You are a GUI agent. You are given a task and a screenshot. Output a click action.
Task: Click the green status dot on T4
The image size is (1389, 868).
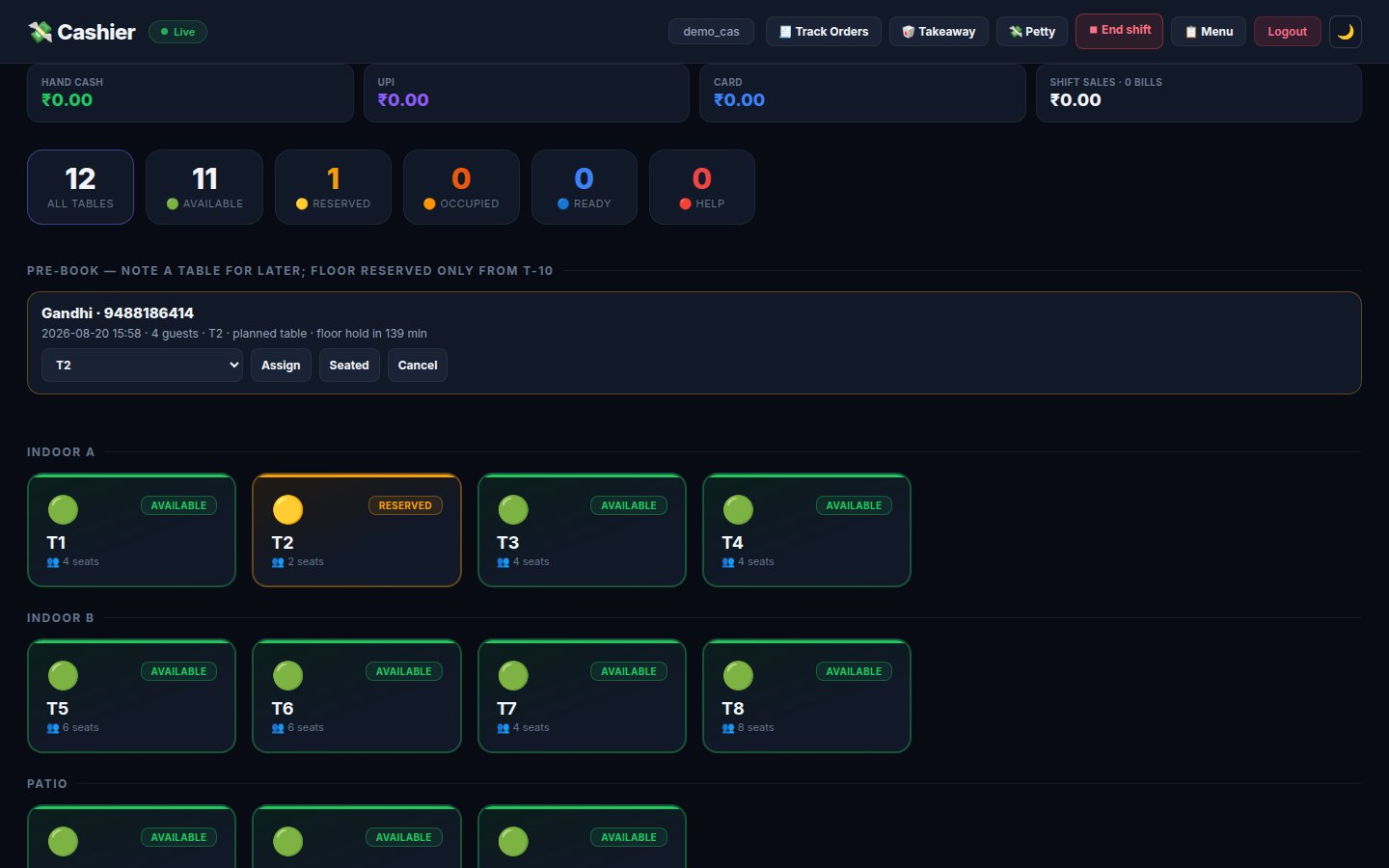[x=738, y=509]
